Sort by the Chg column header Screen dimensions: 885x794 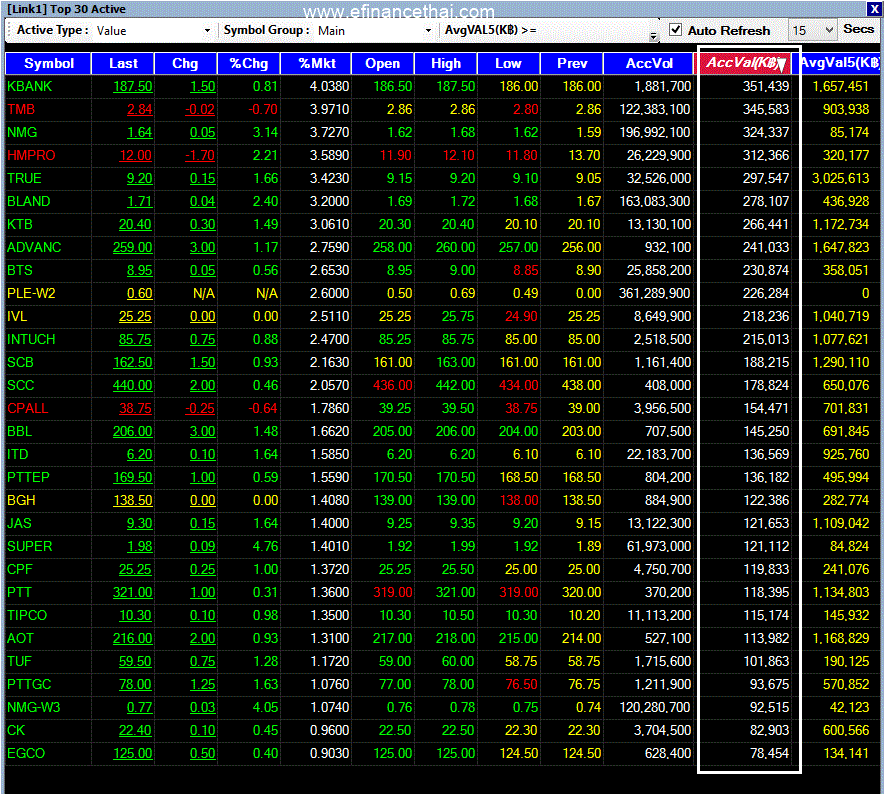(x=186, y=63)
